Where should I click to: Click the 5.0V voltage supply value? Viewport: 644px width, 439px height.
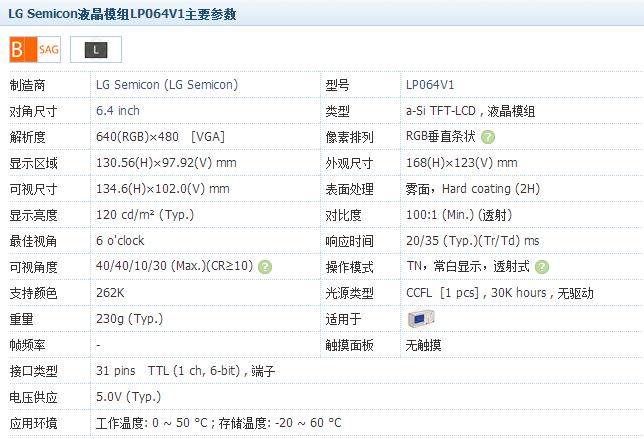coord(128,397)
